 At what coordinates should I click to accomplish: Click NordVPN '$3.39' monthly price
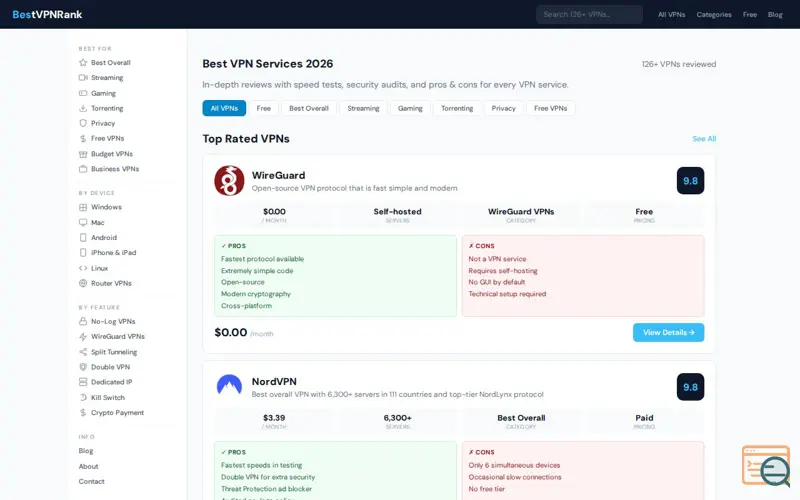coord(274,417)
